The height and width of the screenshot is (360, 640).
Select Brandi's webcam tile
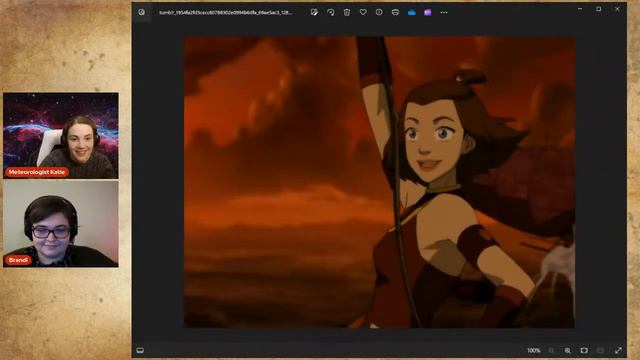(61, 224)
